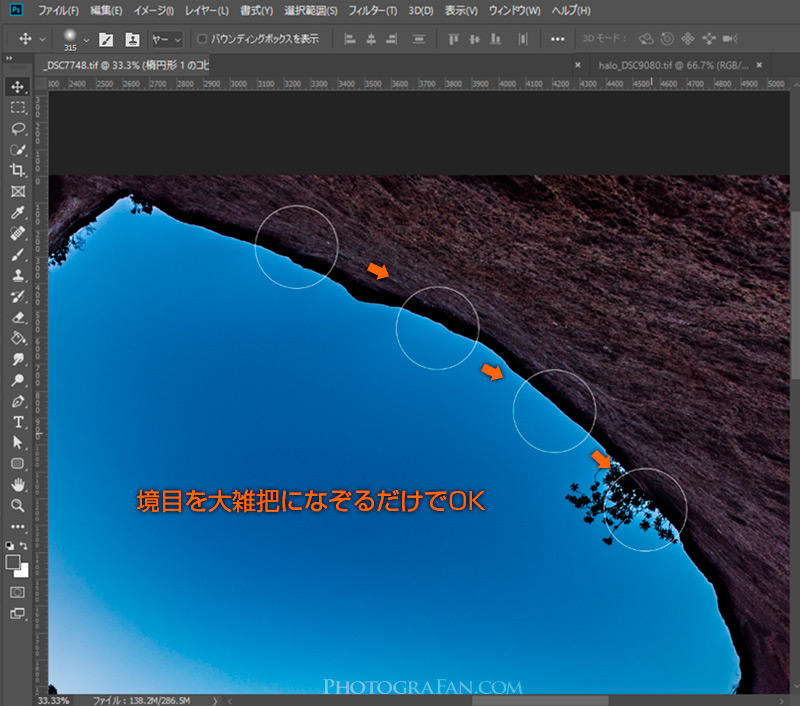
Task: Expand the toolbox with double-arrow
Action: tap(9, 59)
